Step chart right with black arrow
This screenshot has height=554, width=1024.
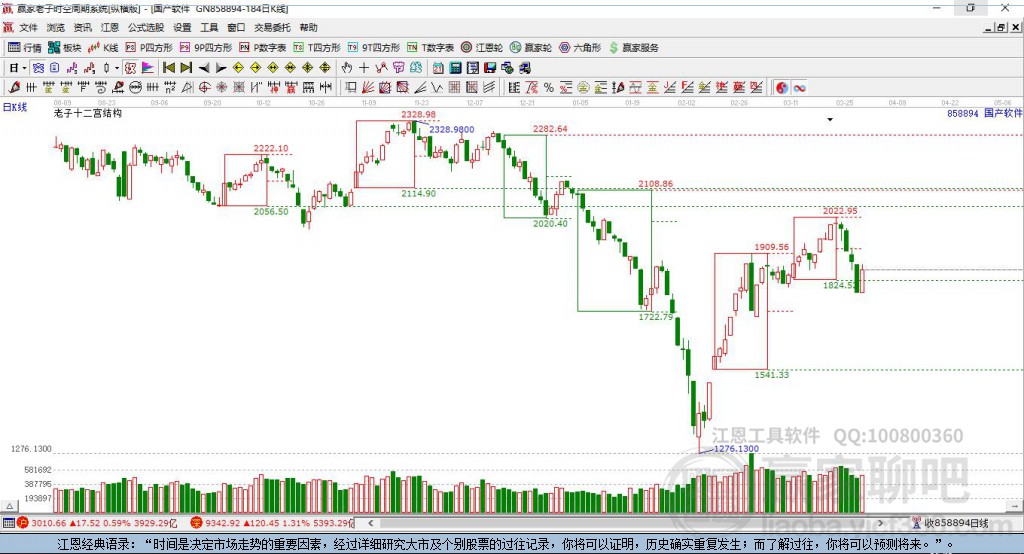pos(221,68)
